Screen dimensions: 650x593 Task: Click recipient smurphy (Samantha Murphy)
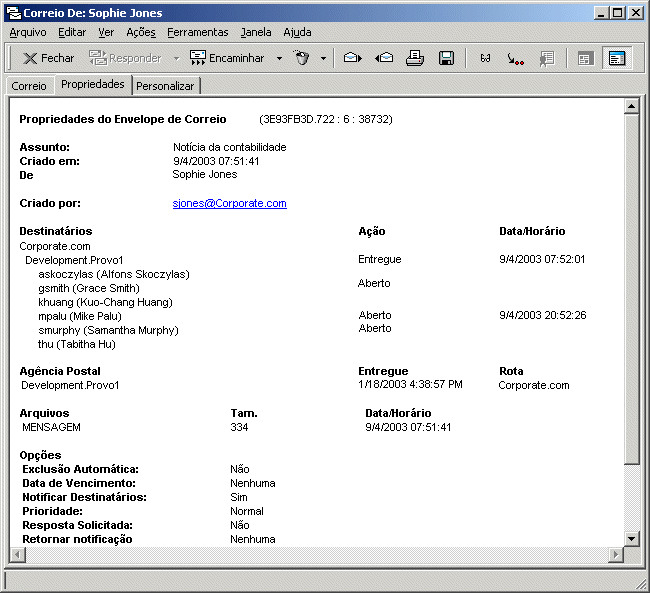108,331
